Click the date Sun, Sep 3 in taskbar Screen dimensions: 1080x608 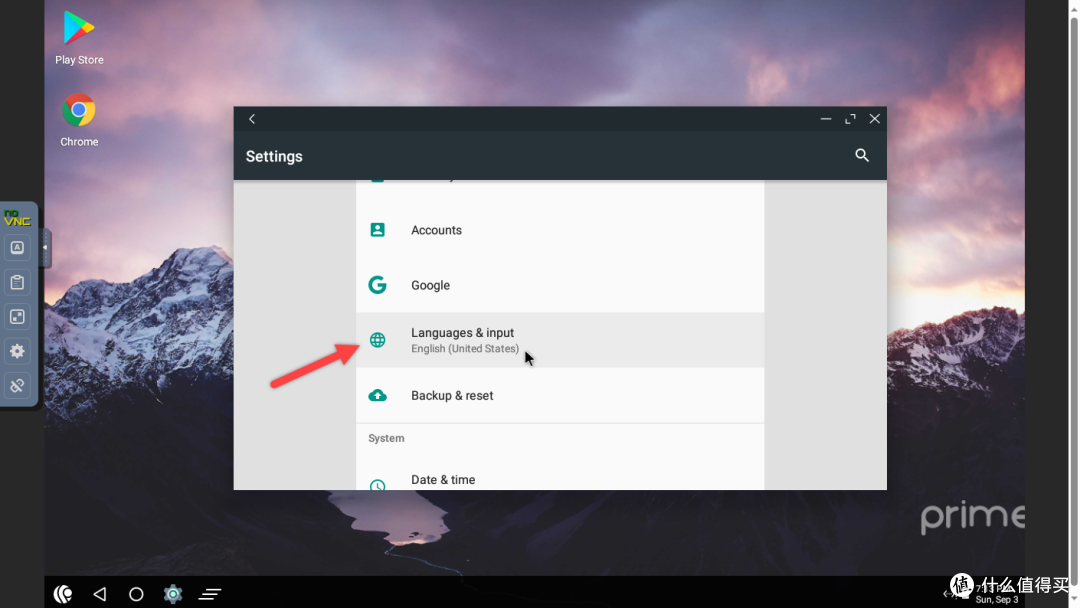click(x=997, y=600)
